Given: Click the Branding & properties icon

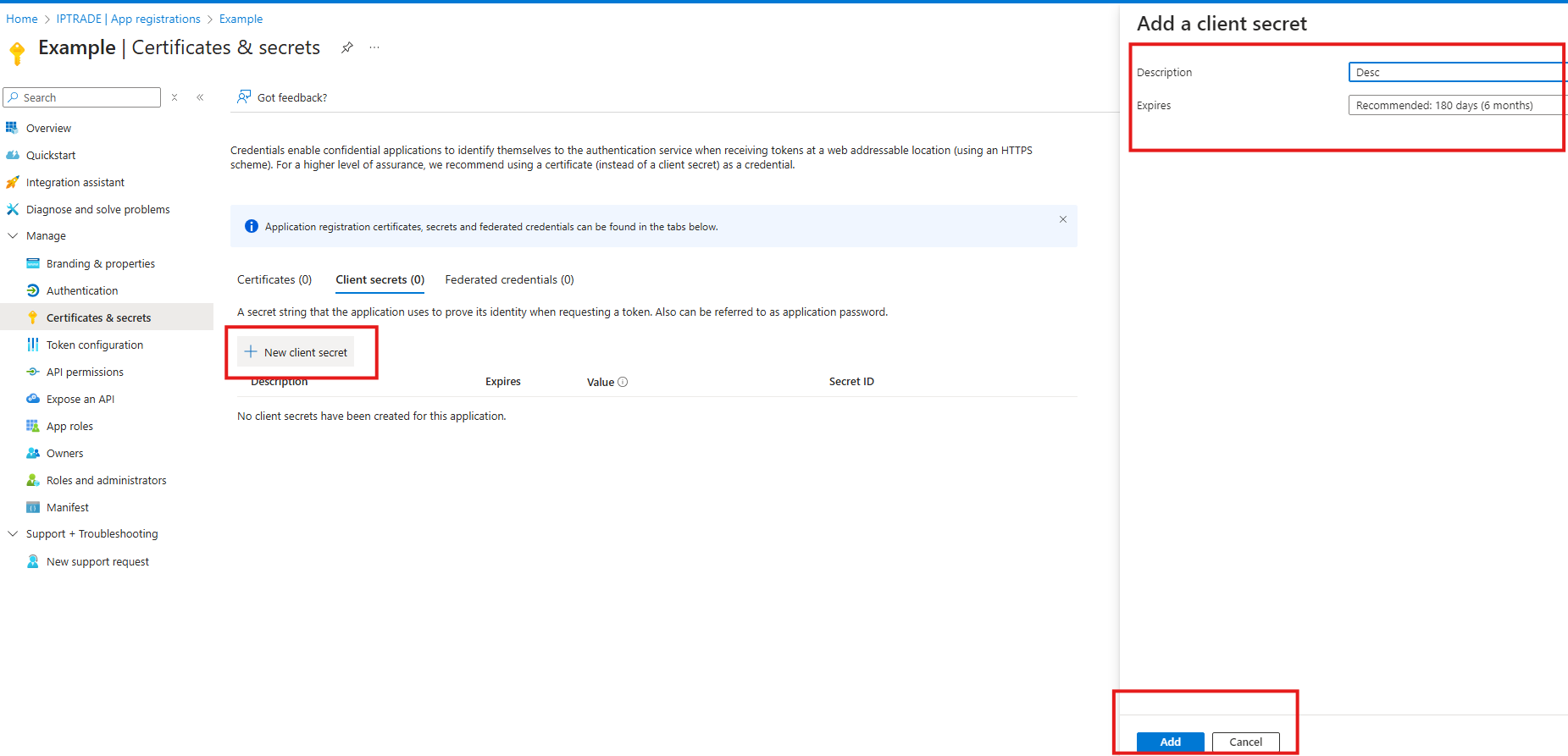Looking at the screenshot, I should click(33, 263).
